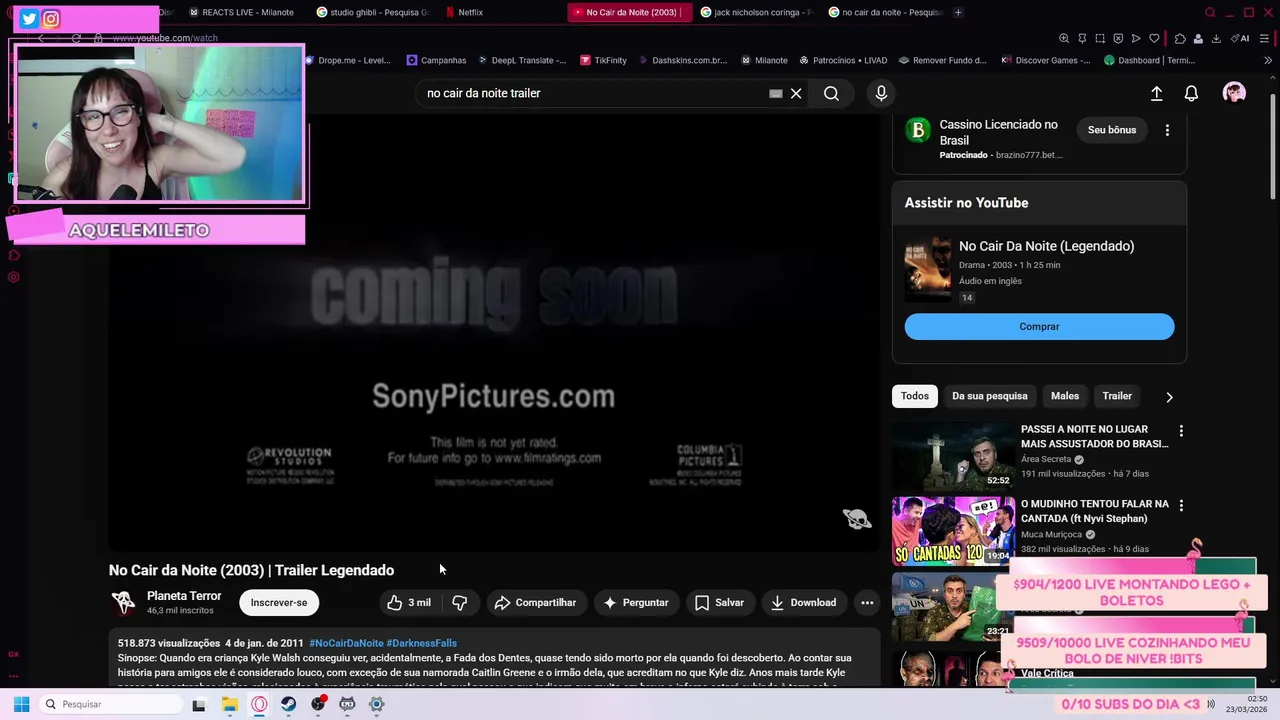Dislike the No Cair da Noite trailer
The height and width of the screenshot is (720, 1280).
pos(460,602)
